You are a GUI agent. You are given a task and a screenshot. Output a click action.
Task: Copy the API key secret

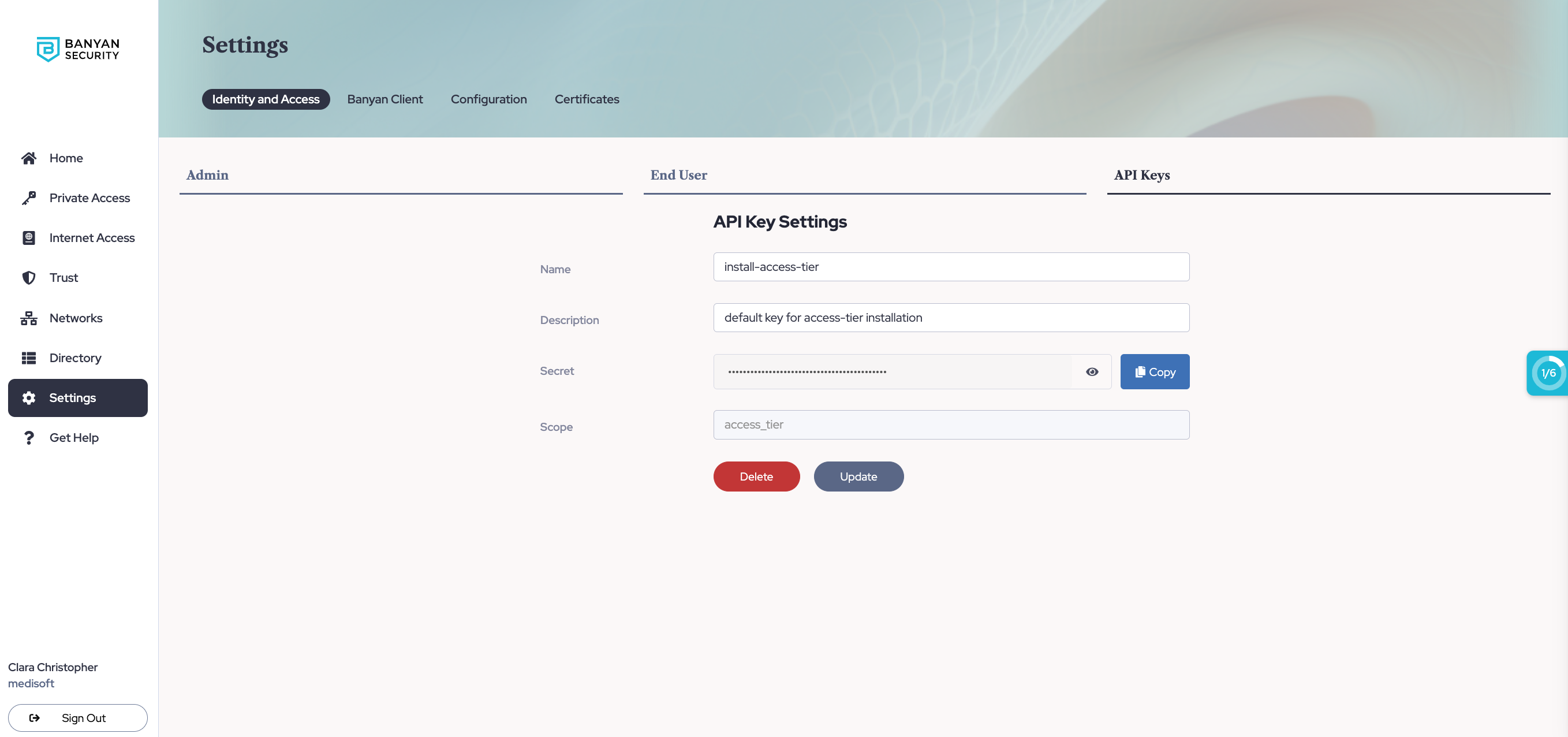tap(1154, 371)
